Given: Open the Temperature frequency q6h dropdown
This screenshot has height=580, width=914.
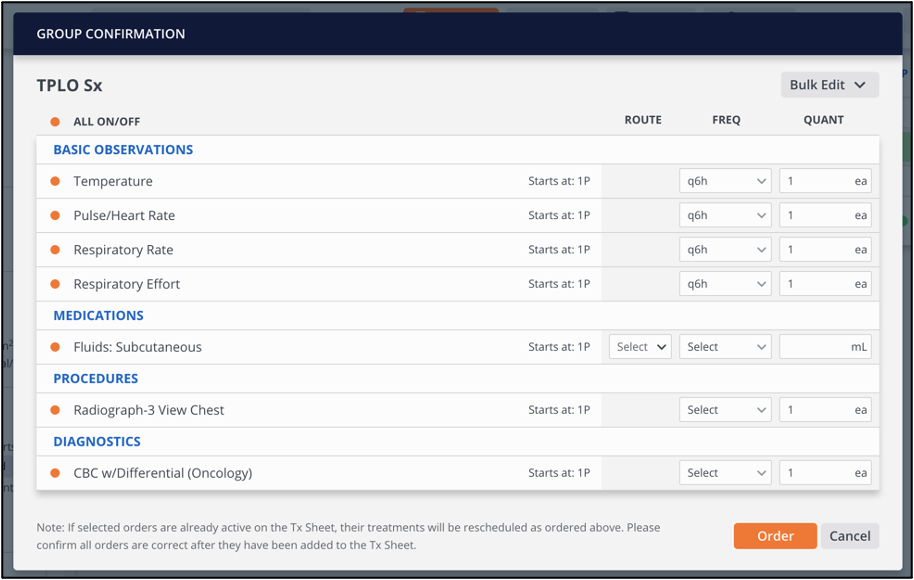Looking at the screenshot, I should coord(725,181).
